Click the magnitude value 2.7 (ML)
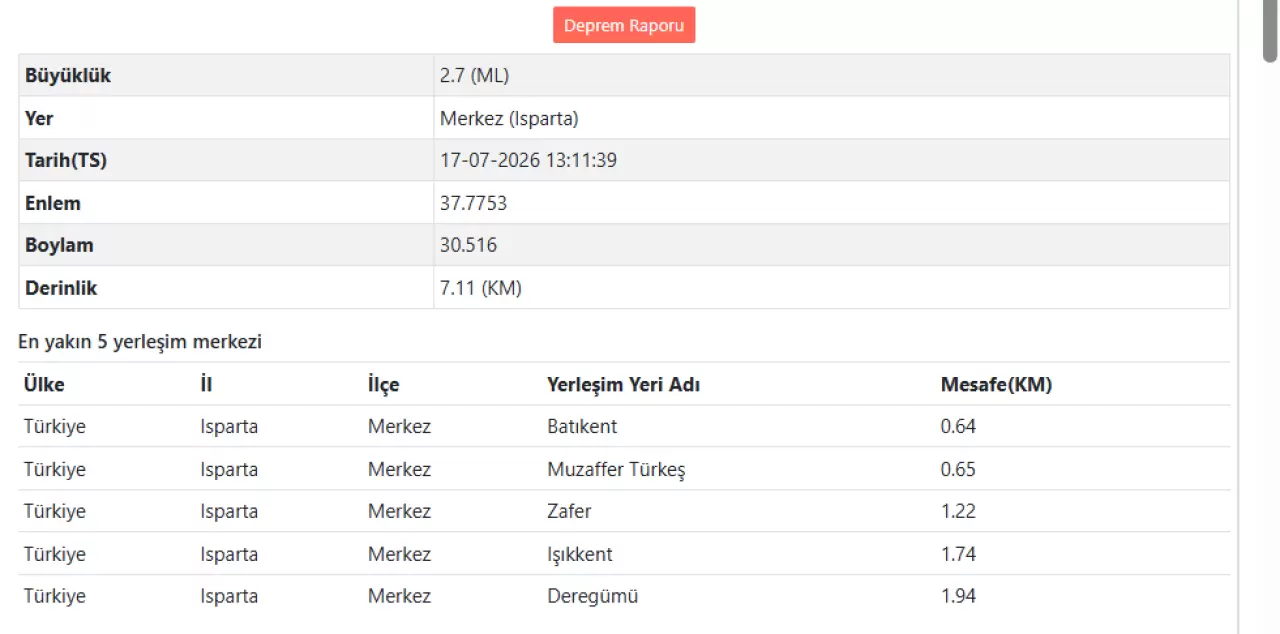 point(475,76)
